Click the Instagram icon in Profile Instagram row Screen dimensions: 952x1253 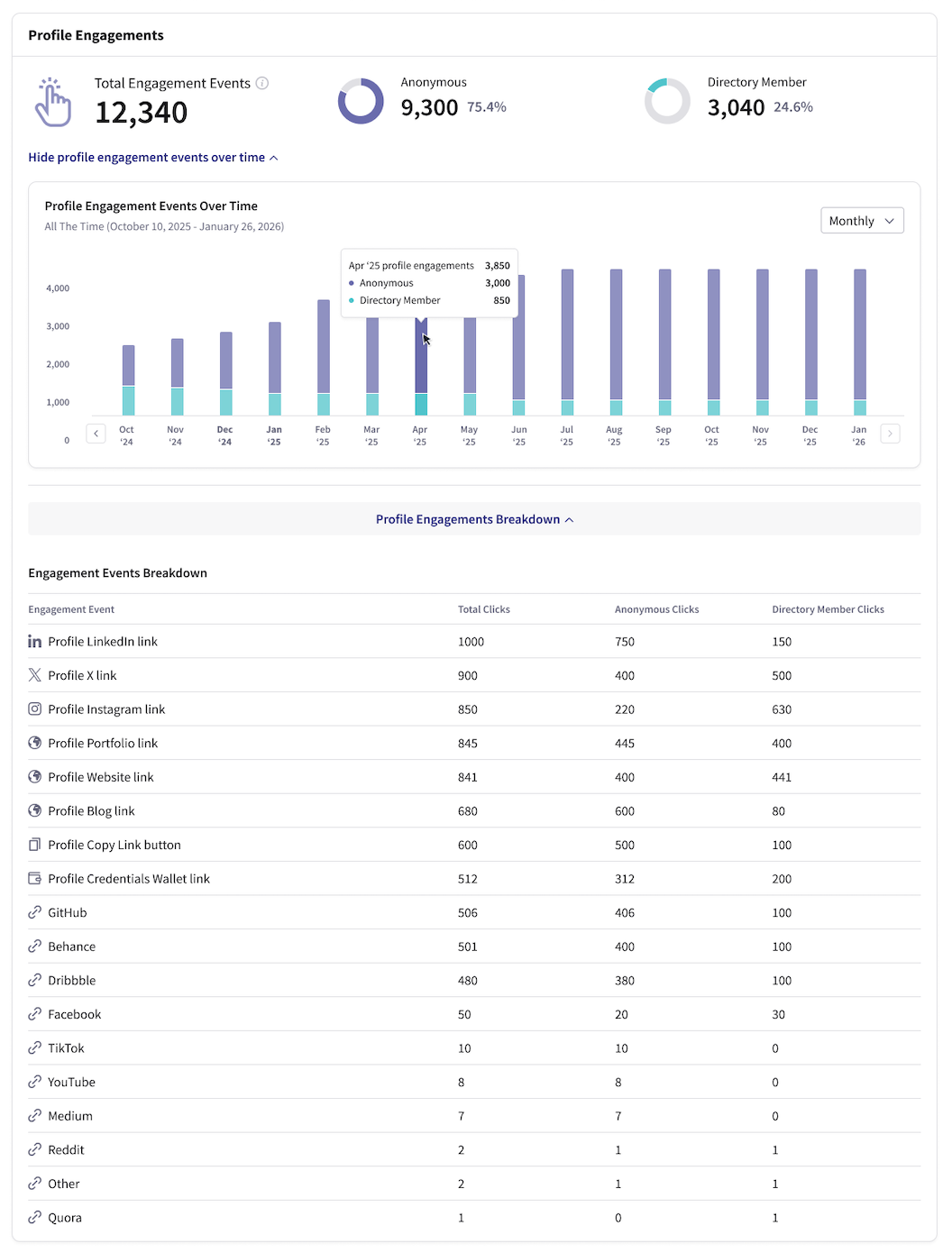pos(34,709)
